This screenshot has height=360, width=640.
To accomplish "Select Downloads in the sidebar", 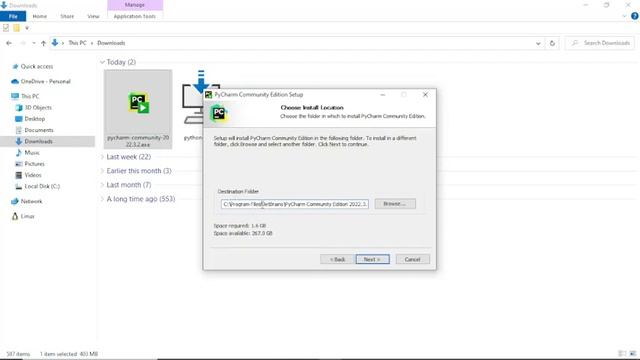I will pyautogui.click(x=38, y=141).
